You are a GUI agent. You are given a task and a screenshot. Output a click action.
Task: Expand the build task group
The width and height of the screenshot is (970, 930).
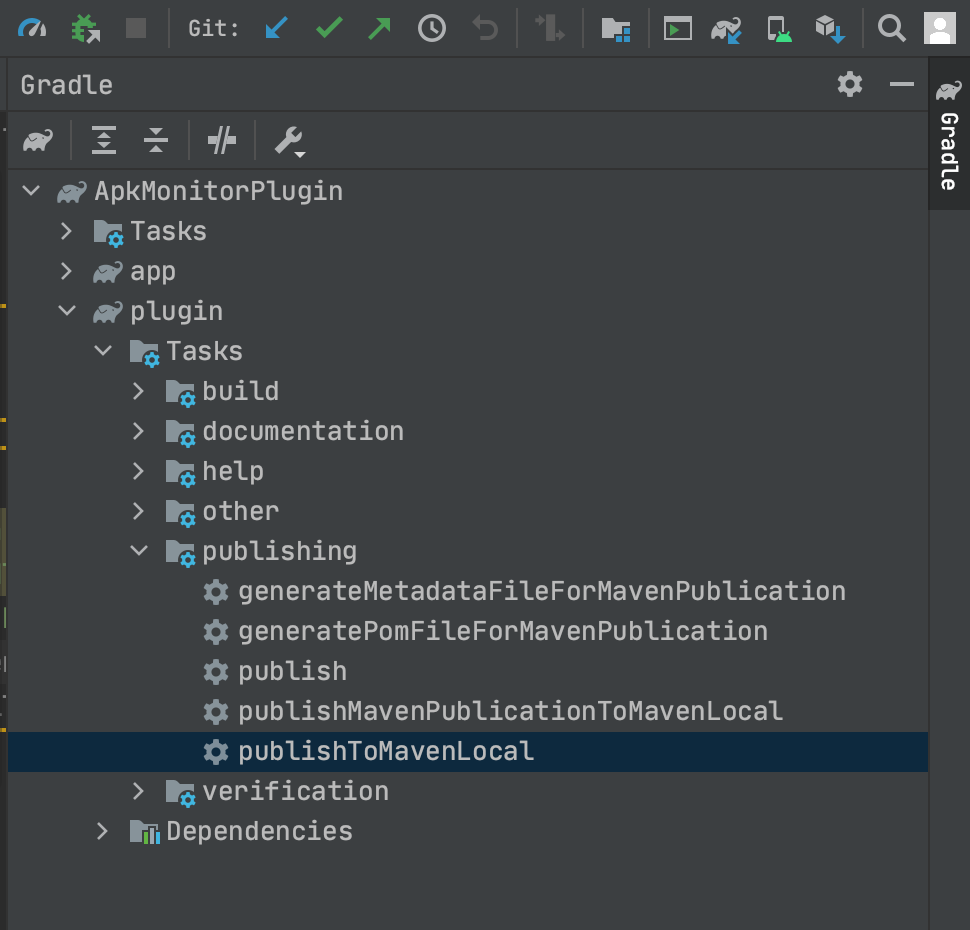pyautogui.click(x=138, y=391)
